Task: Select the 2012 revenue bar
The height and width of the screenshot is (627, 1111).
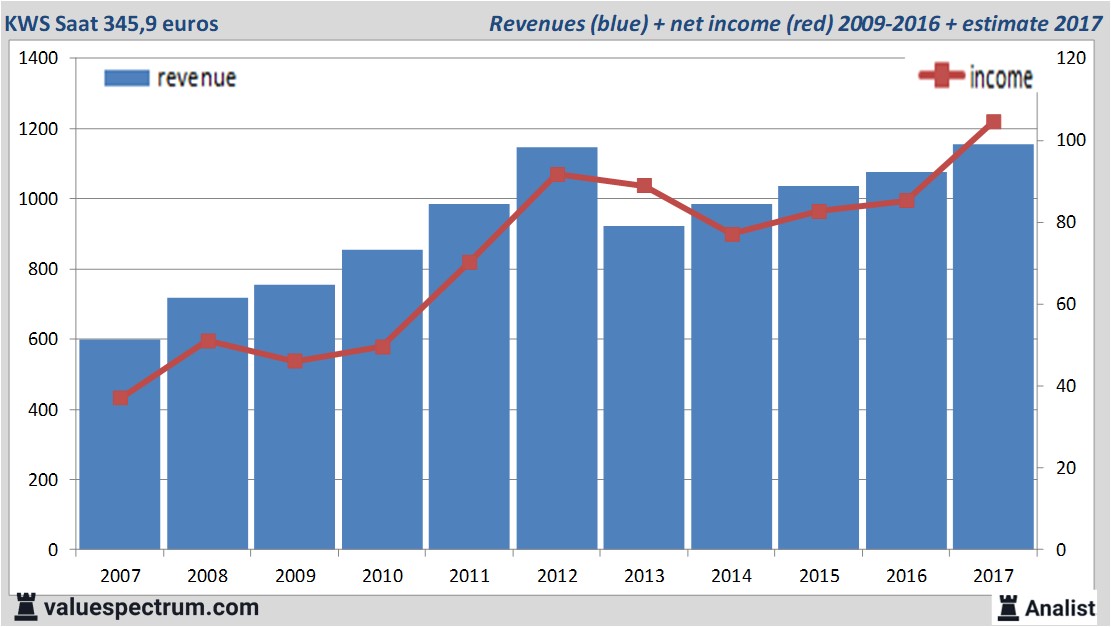Action: click(x=557, y=350)
